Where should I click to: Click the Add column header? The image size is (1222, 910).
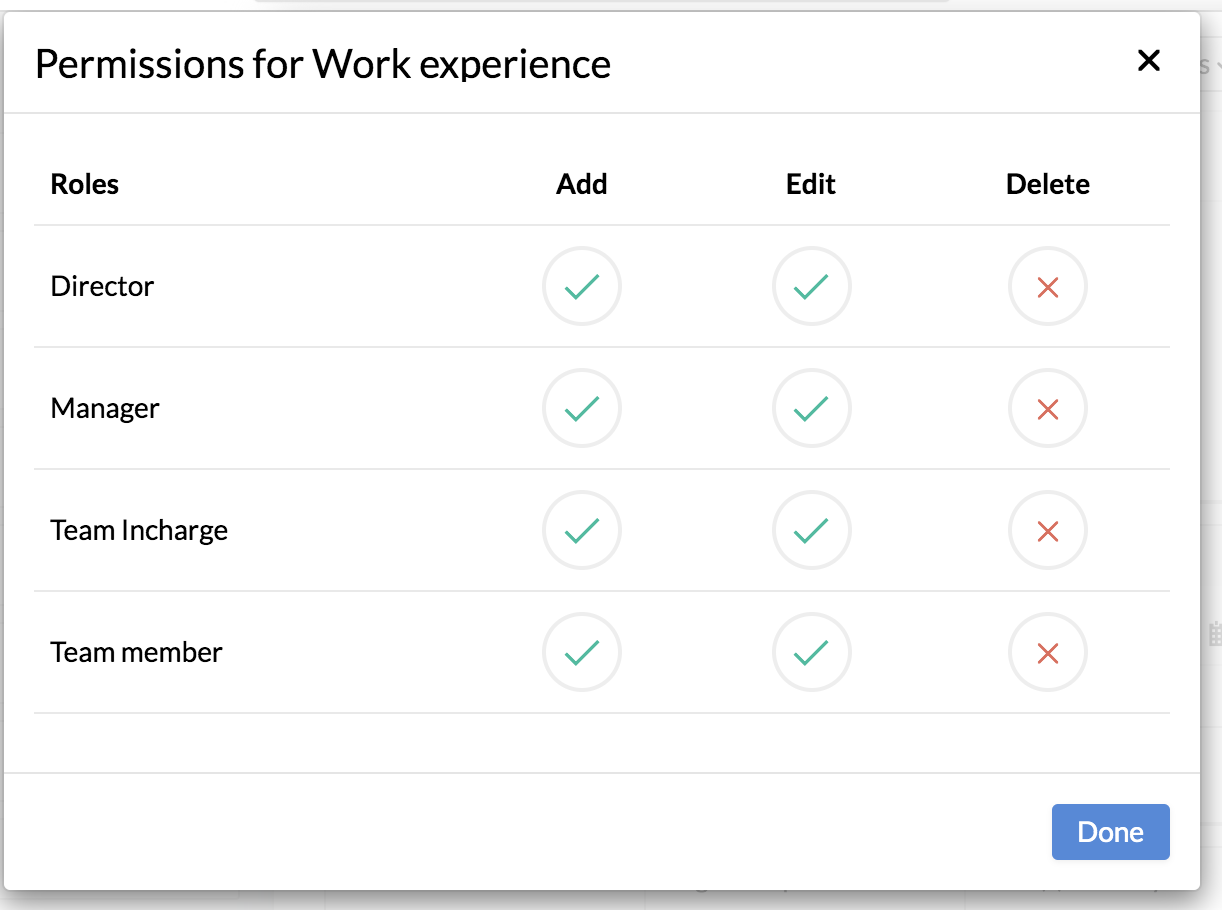582,185
